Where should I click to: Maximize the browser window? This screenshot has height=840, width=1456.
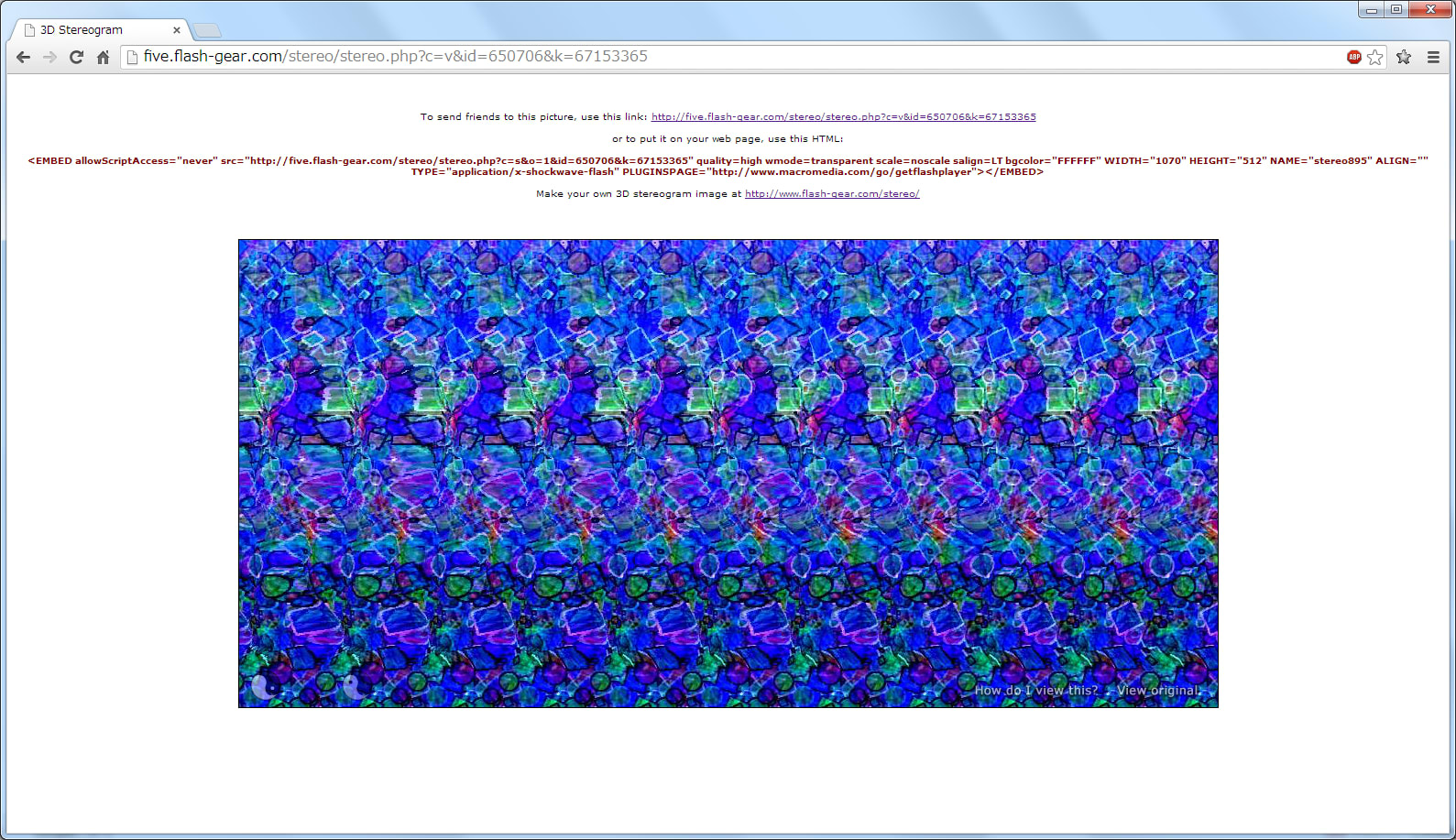(x=1396, y=9)
